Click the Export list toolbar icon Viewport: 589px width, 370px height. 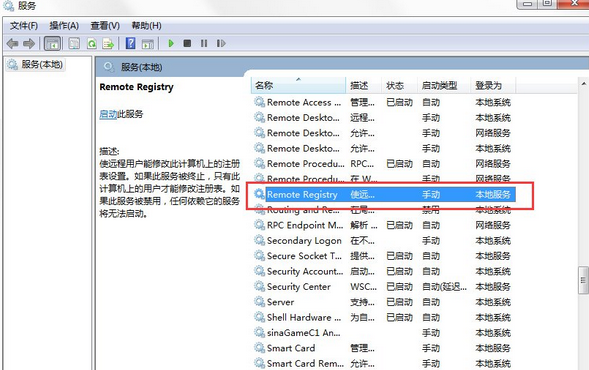tap(108, 44)
